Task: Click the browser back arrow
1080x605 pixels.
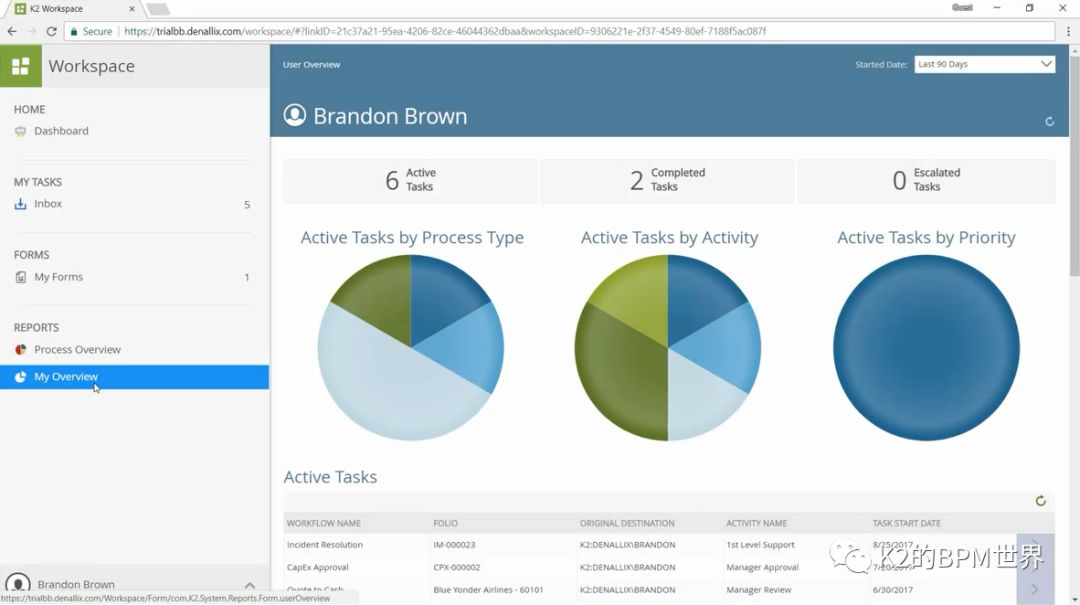Action: tap(12, 31)
